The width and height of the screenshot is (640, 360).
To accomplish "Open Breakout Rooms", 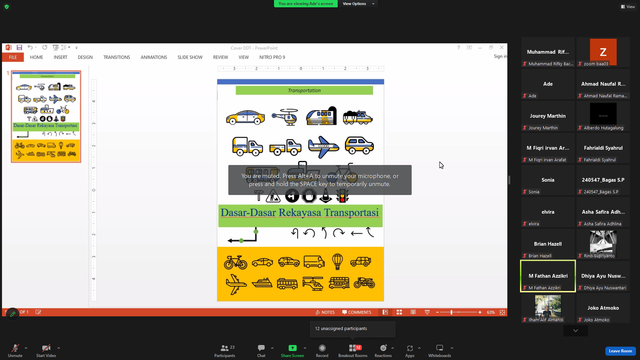I will pos(353,350).
